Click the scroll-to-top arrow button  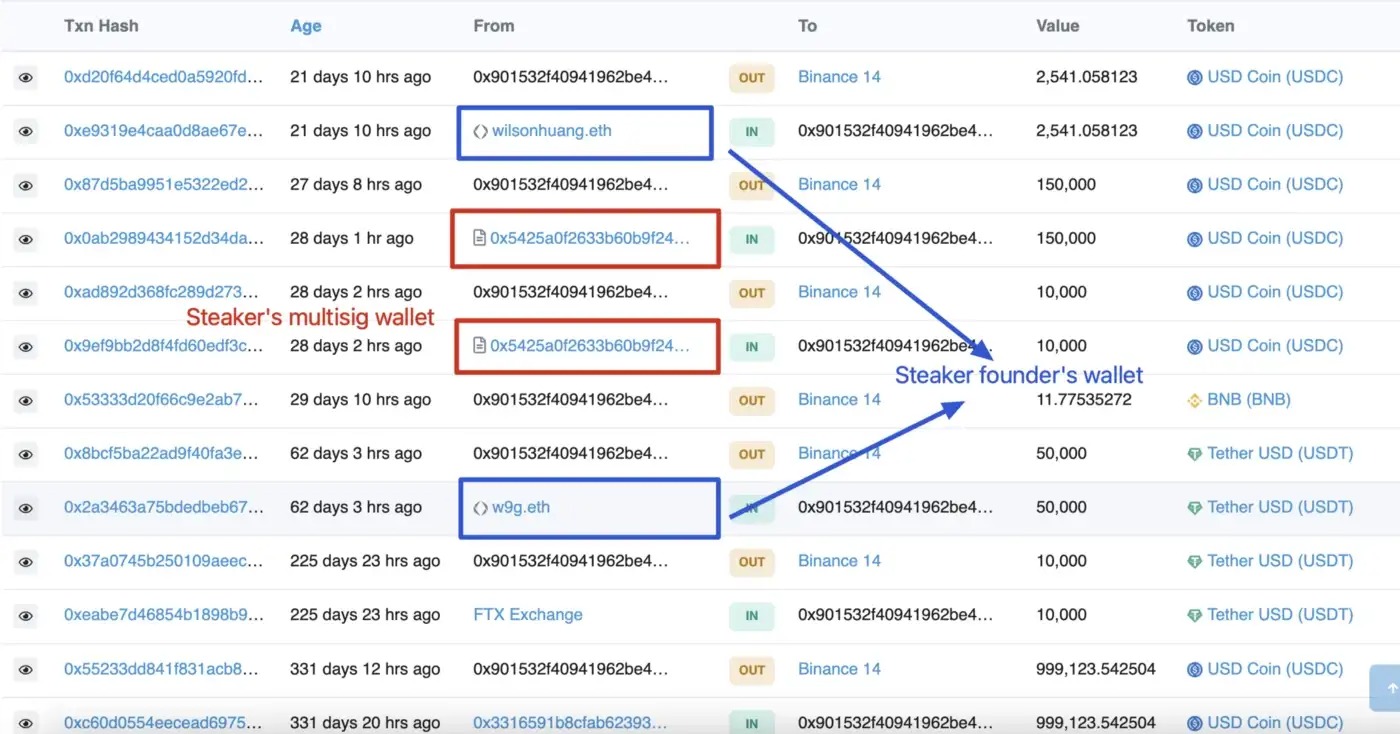[x=1385, y=689]
